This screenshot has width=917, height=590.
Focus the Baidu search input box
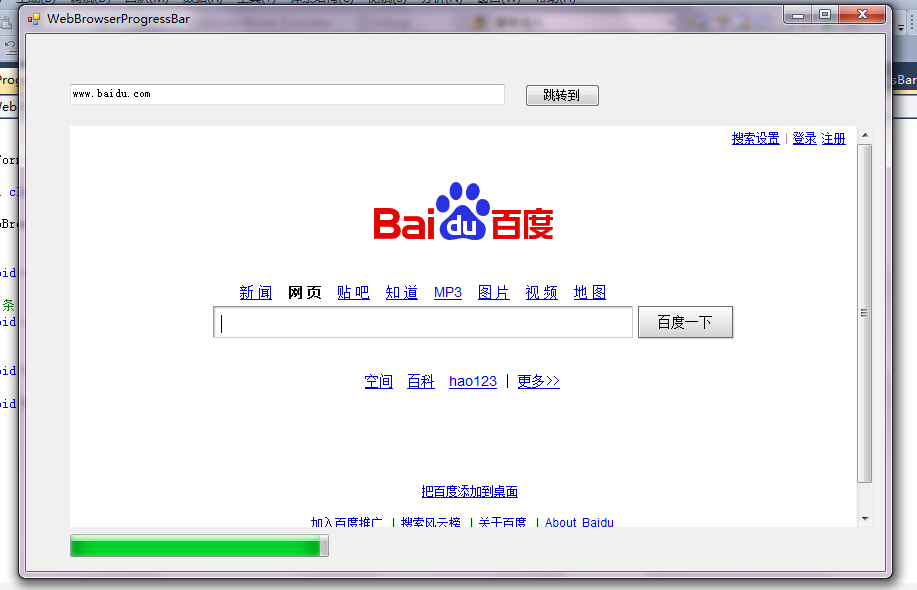coord(423,322)
